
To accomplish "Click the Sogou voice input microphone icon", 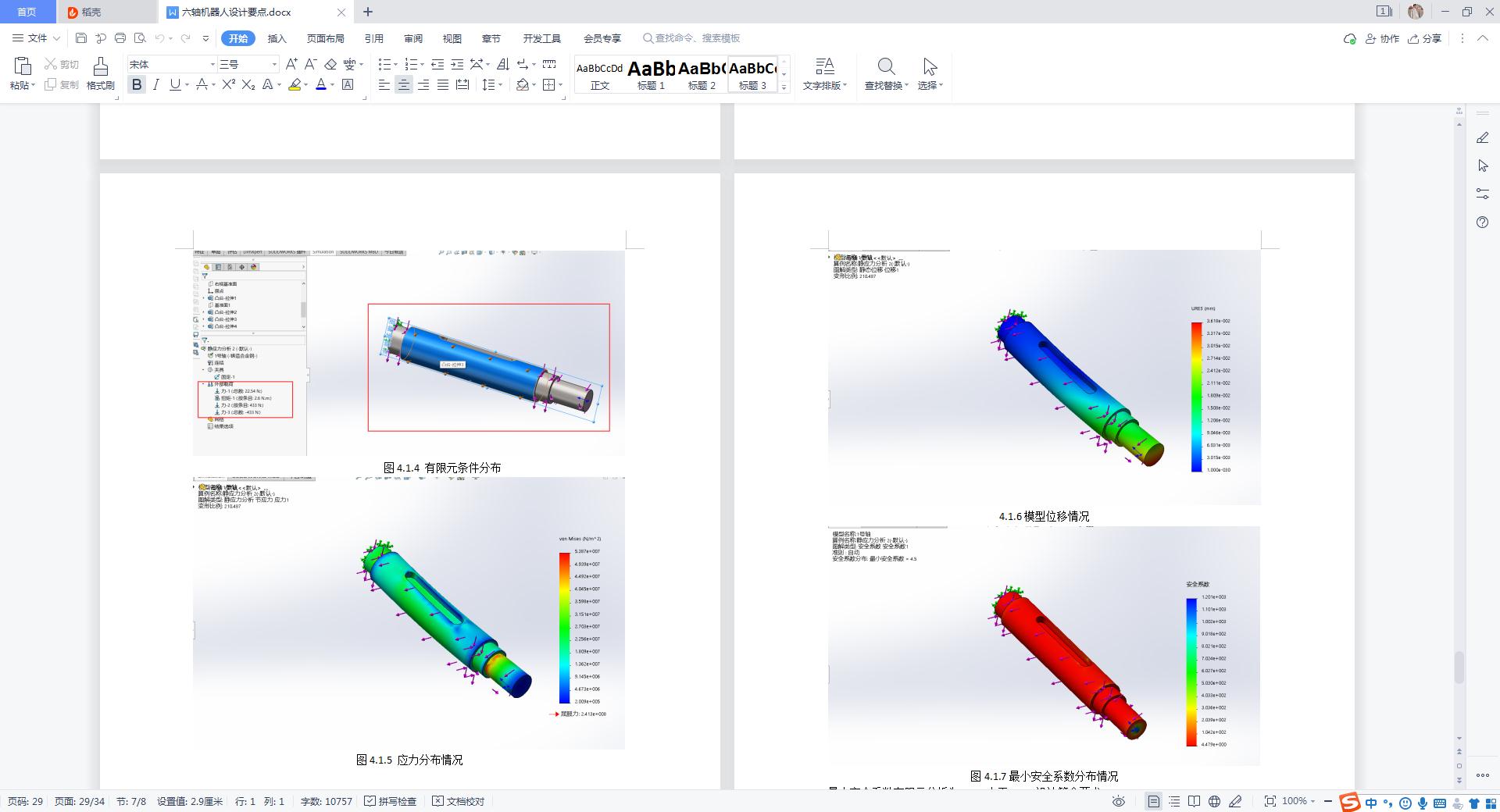I will click(x=1423, y=803).
